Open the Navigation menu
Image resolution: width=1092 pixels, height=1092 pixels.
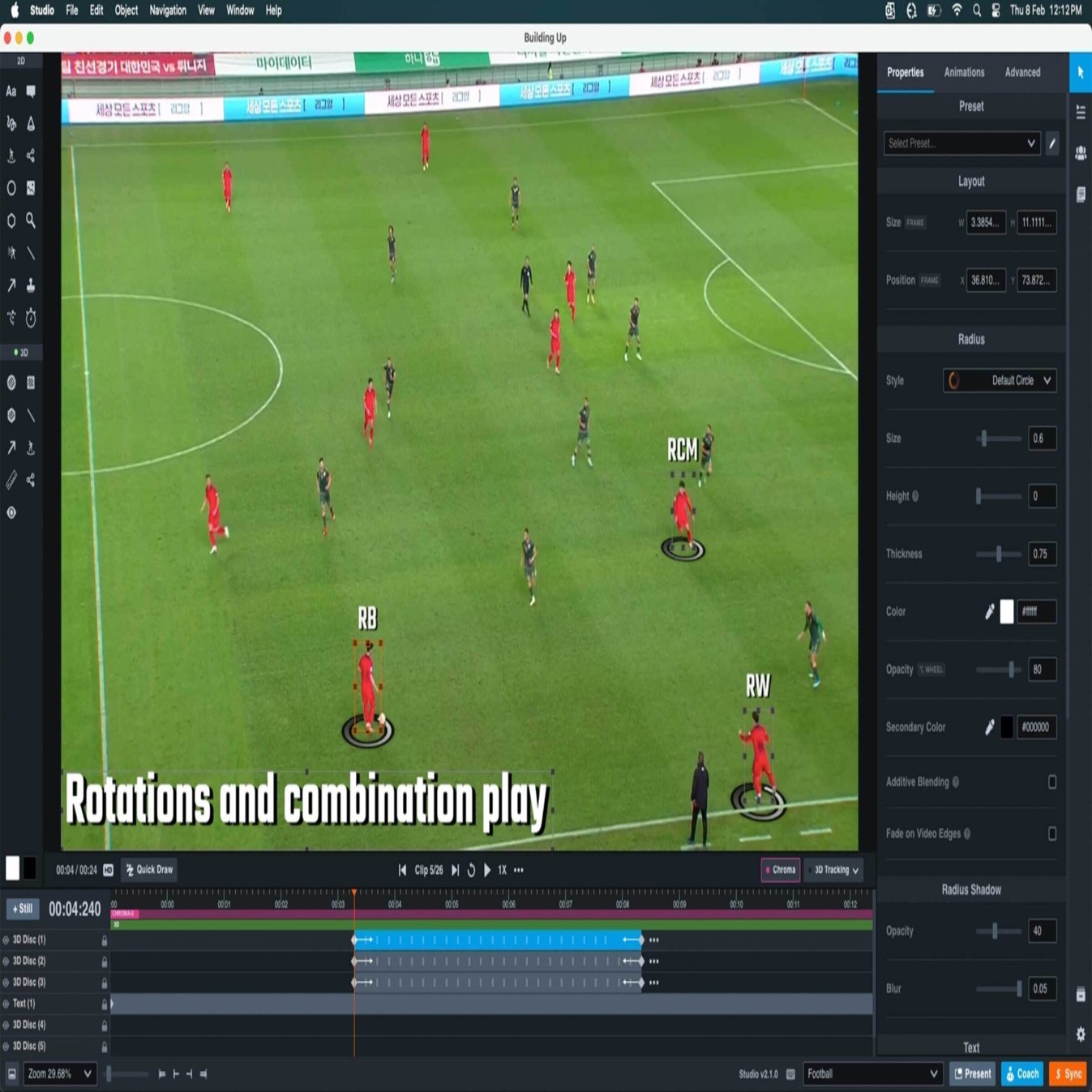pos(167,11)
